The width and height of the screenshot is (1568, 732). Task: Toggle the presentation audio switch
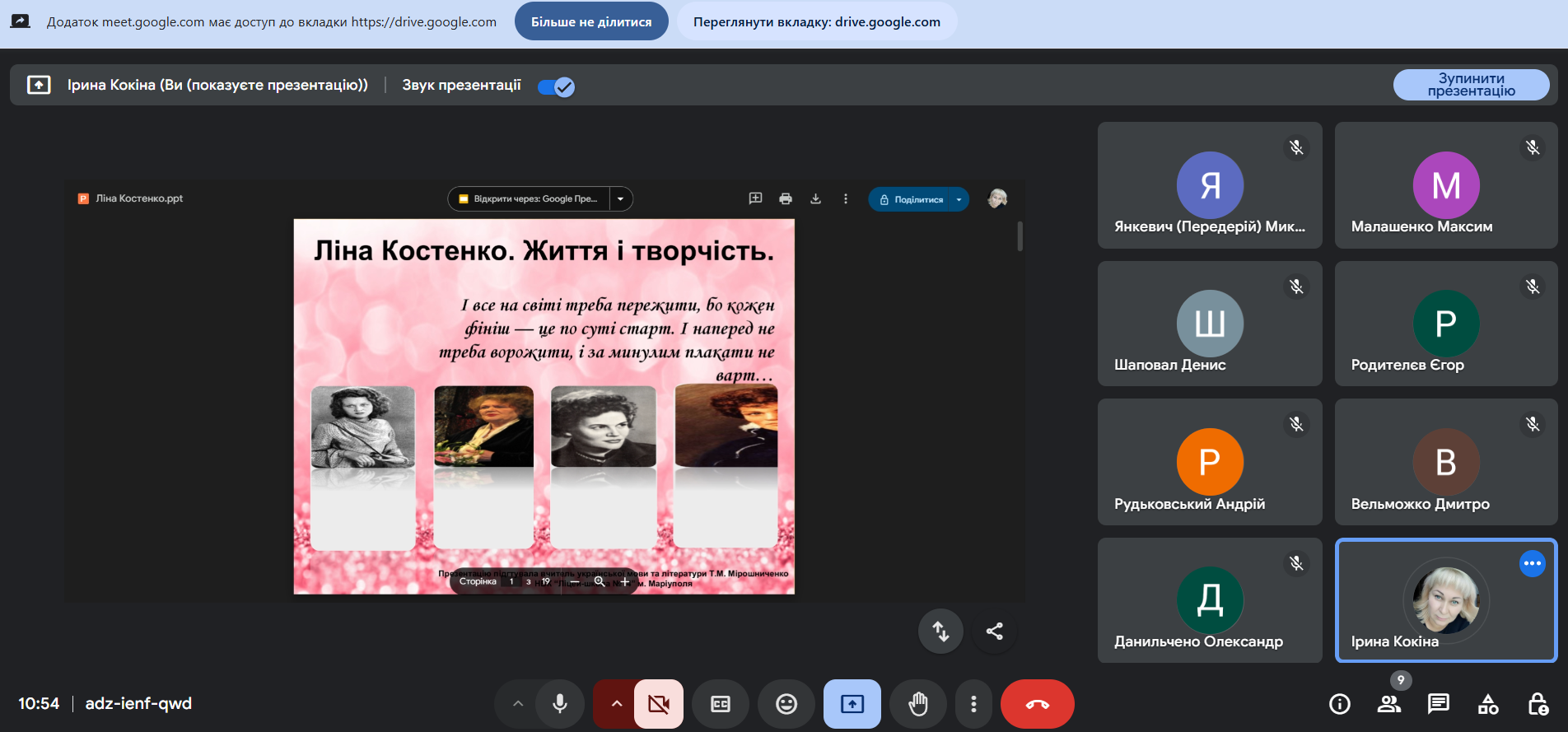tap(556, 86)
